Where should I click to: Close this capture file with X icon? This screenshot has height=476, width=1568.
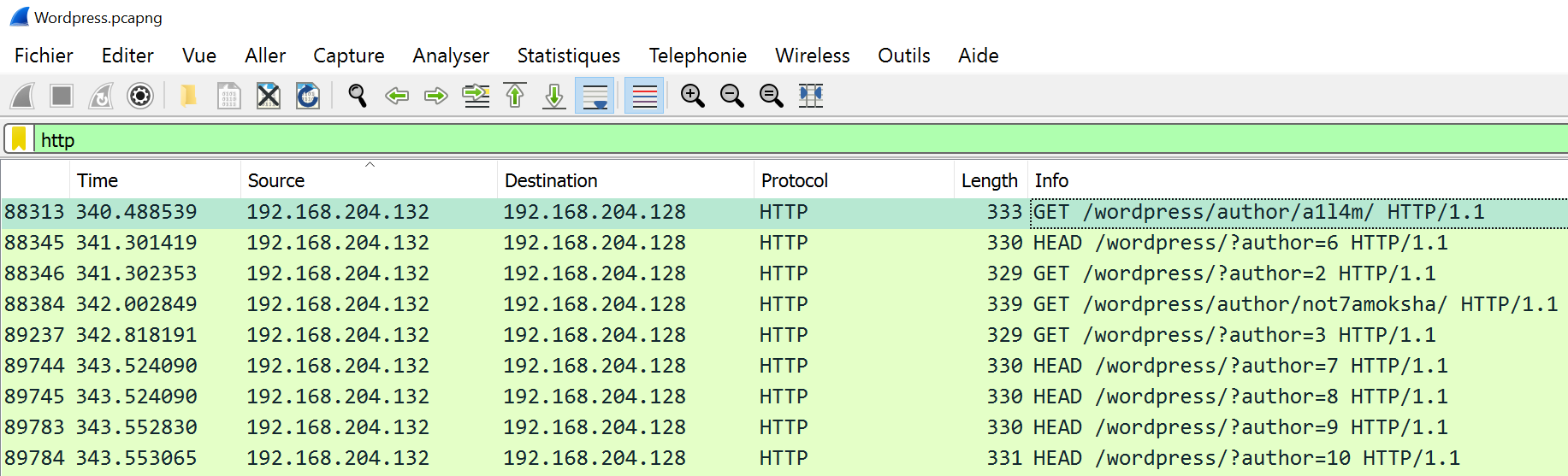pyautogui.click(x=269, y=96)
